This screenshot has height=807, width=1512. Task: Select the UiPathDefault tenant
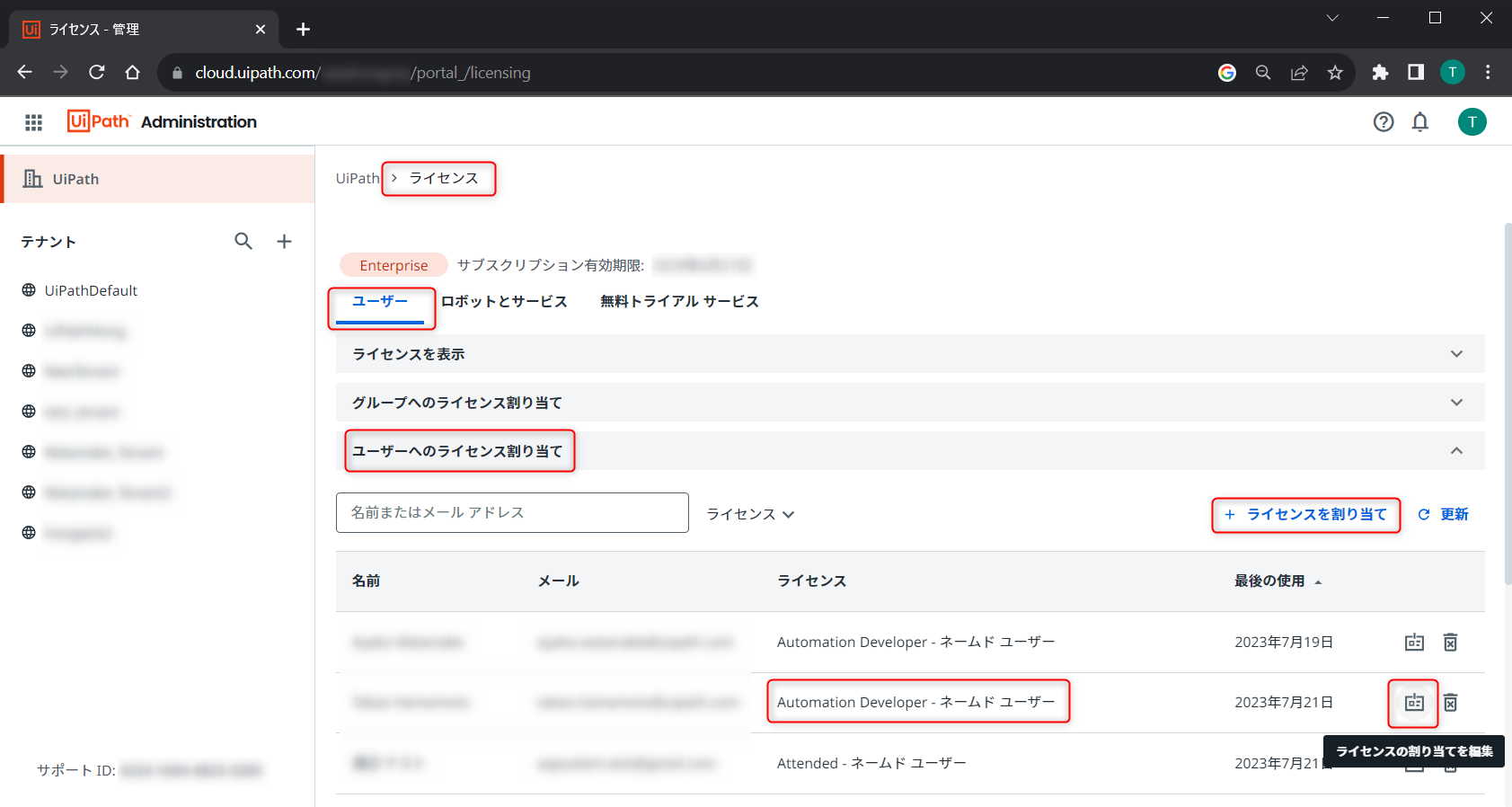point(91,290)
